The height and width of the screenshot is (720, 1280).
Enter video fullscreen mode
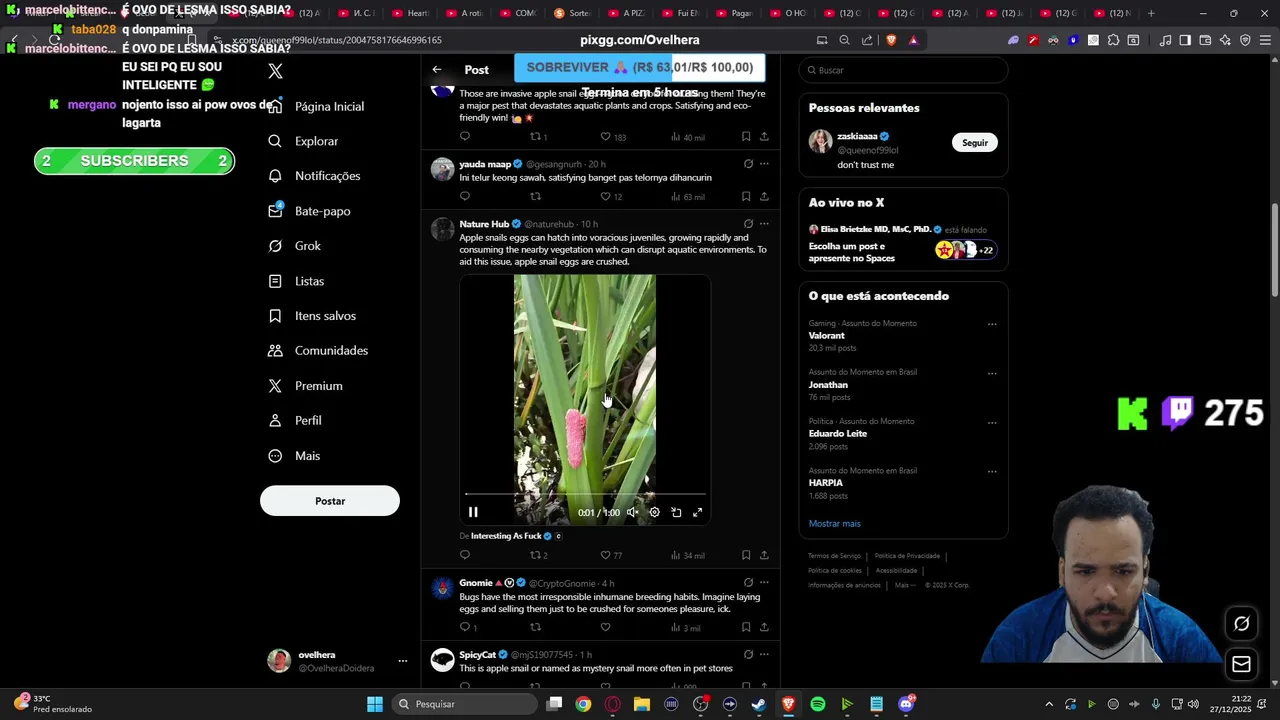[x=698, y=512]
